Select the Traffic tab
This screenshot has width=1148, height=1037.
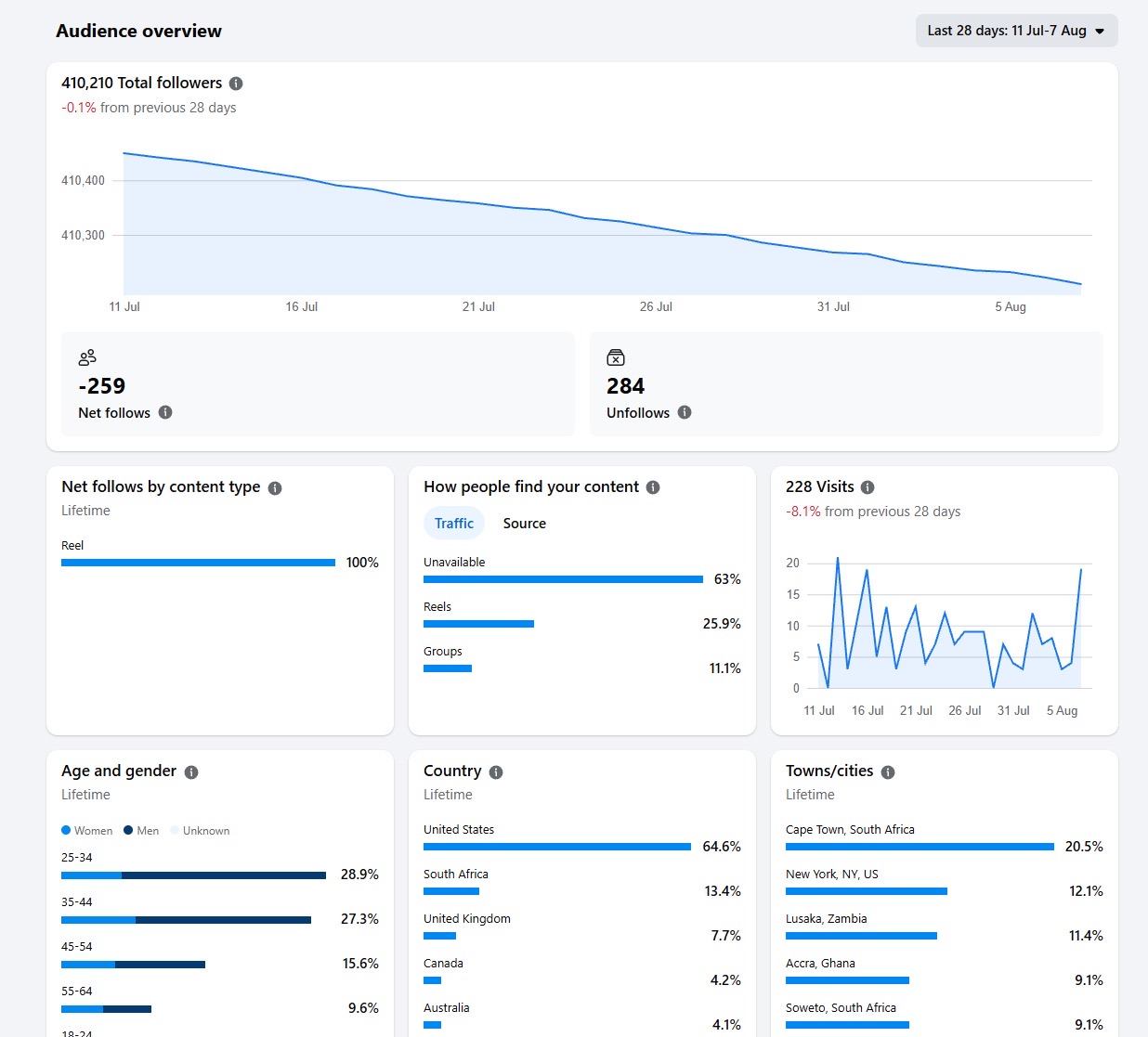pyautogui.click(x=454, y=524)
